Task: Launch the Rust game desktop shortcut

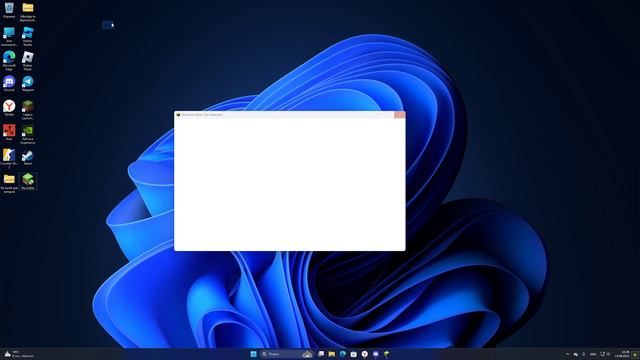Action: pyautogui.click(x=9, y=132)
